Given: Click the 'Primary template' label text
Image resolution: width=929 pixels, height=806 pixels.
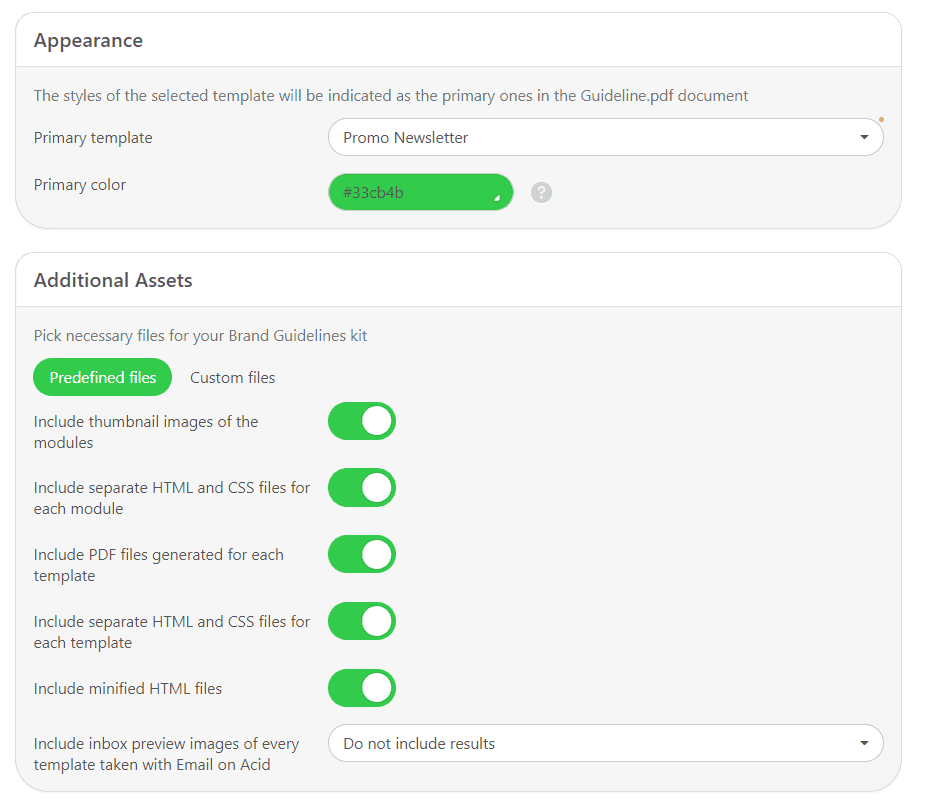Looking at the screenshot, I should [93, 138].
